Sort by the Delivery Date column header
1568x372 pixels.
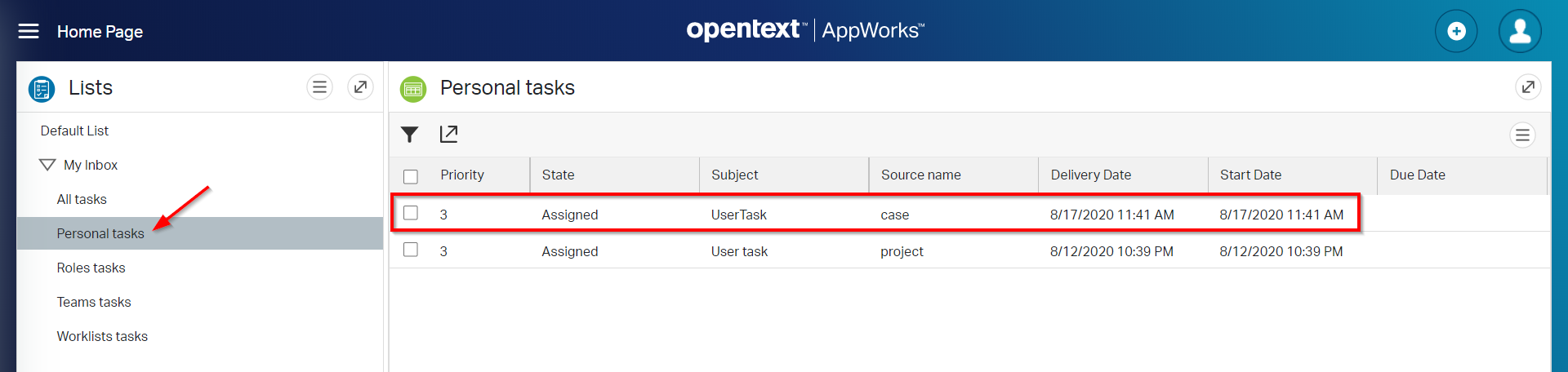(x=1090, y=175)
